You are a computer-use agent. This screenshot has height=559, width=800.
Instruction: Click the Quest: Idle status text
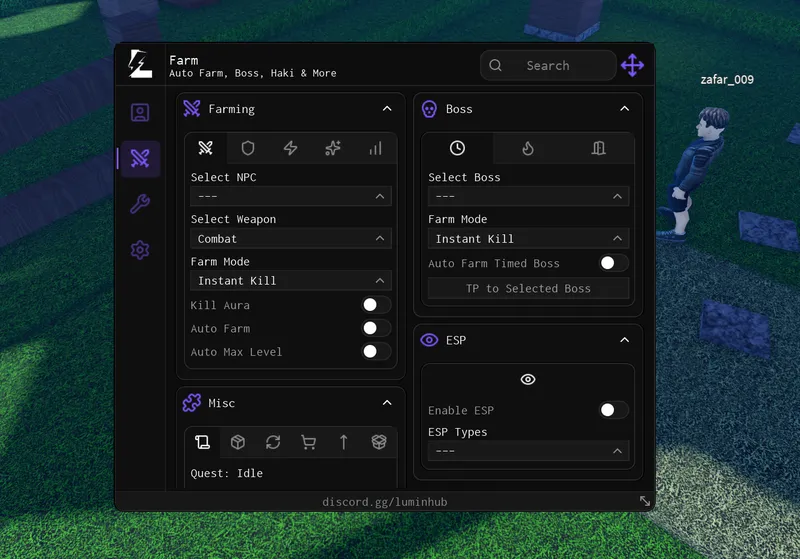point(227,473)
